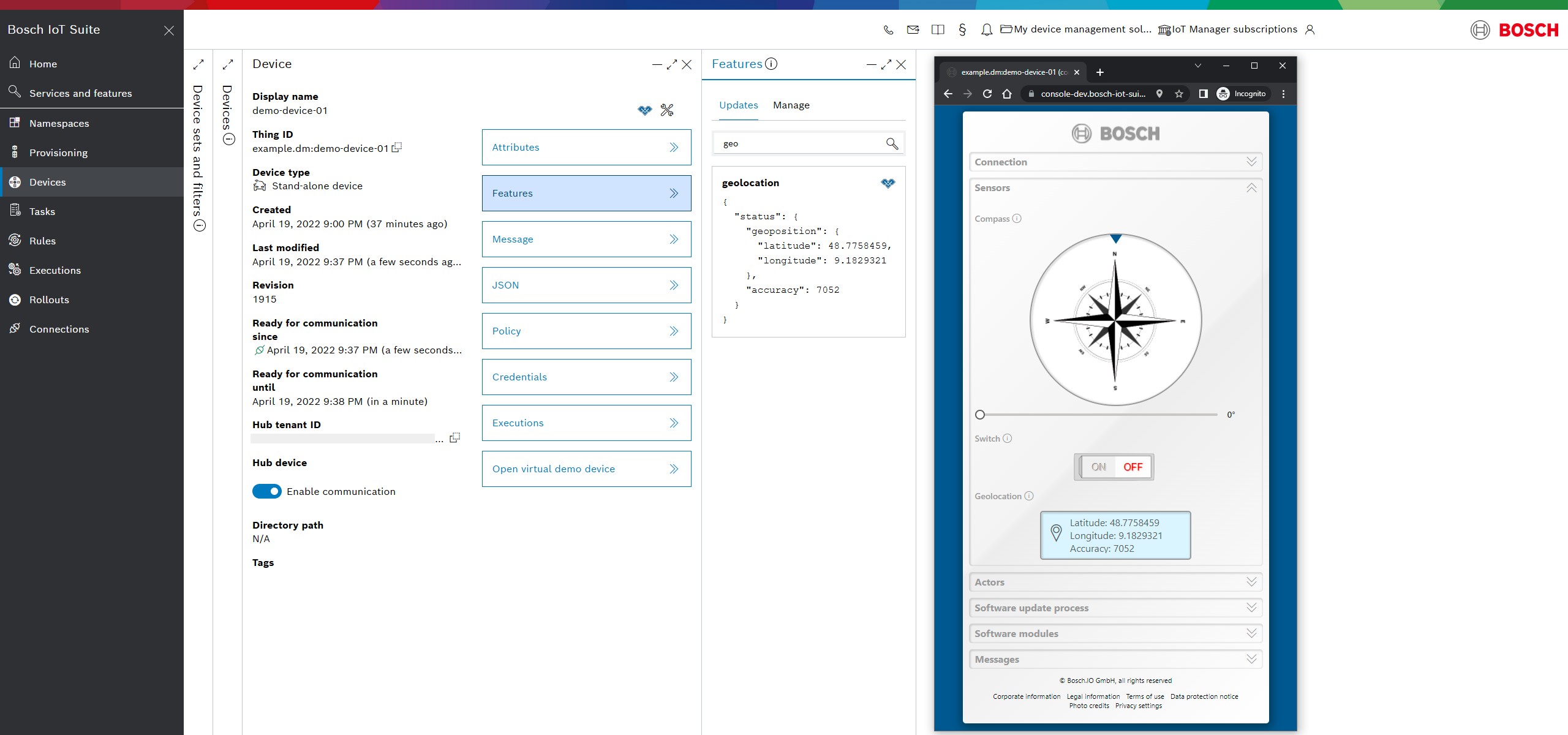This screenshot has width=1568, height=735.
Task: Click Open virtual demo device button
Action: (586, 468)
